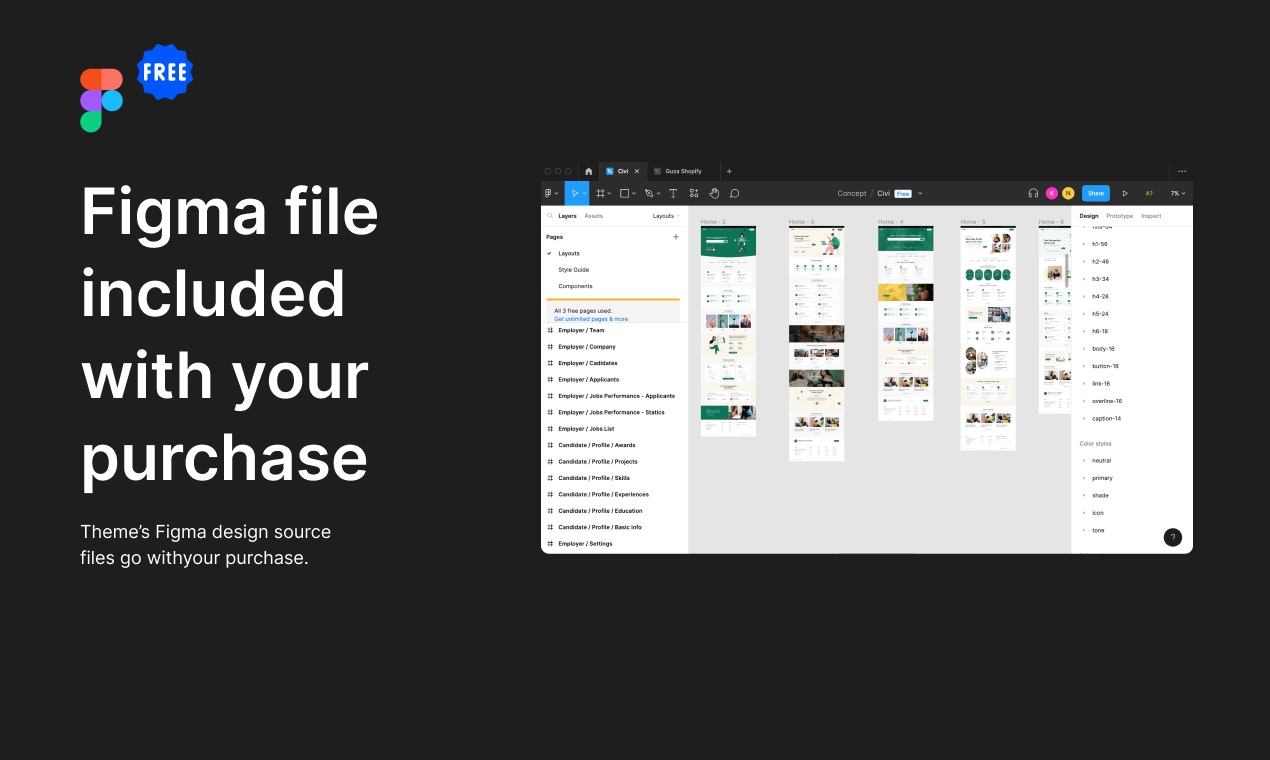The width and height of the screenshot is (1270, 760).
Task: Click frame icon of Employer / Team
Action: pos(550,330)
